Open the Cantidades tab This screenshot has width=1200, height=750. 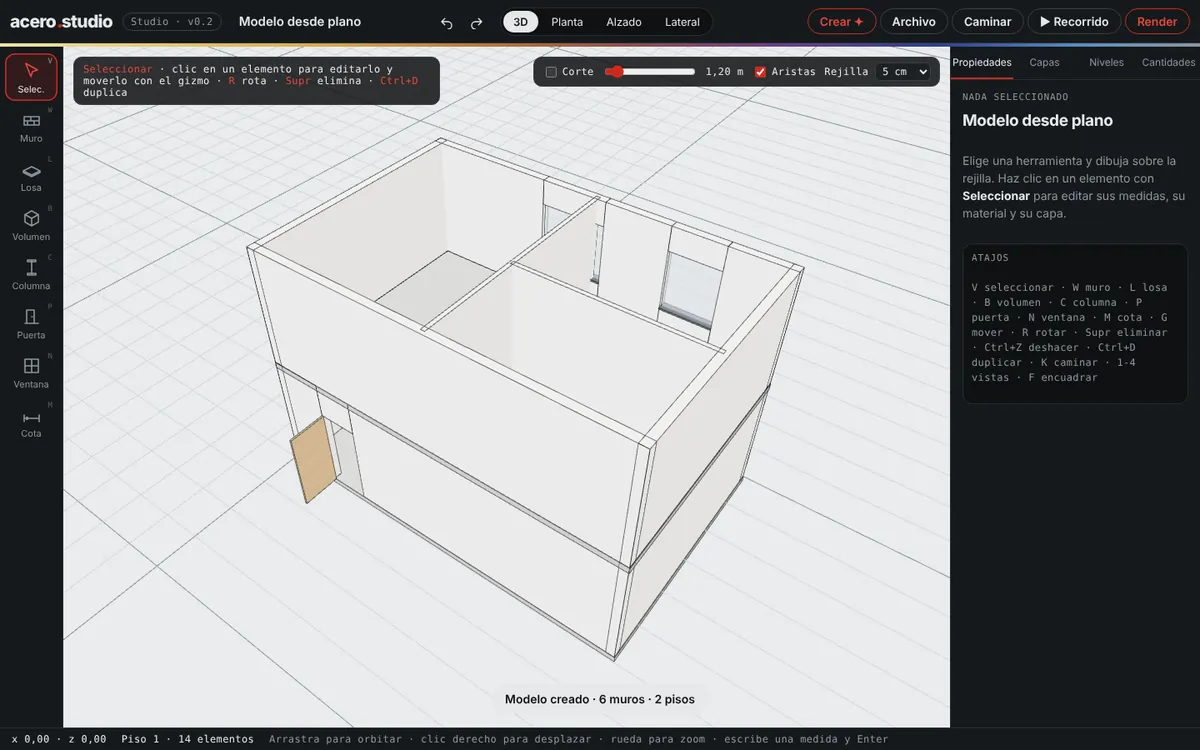pos(1169,62)
